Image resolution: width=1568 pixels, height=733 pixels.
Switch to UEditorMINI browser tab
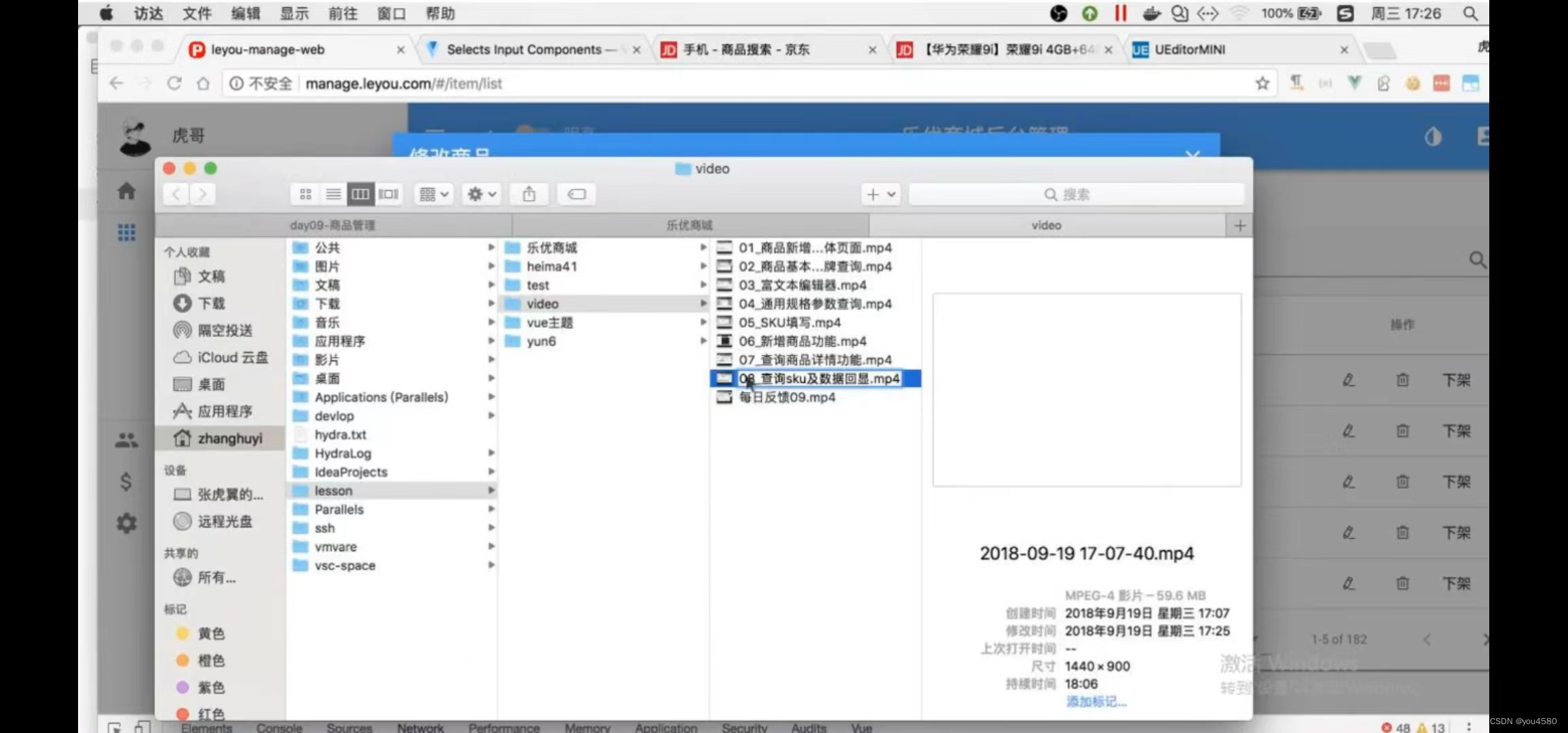pyautogui.click(x=1189, y=50)
